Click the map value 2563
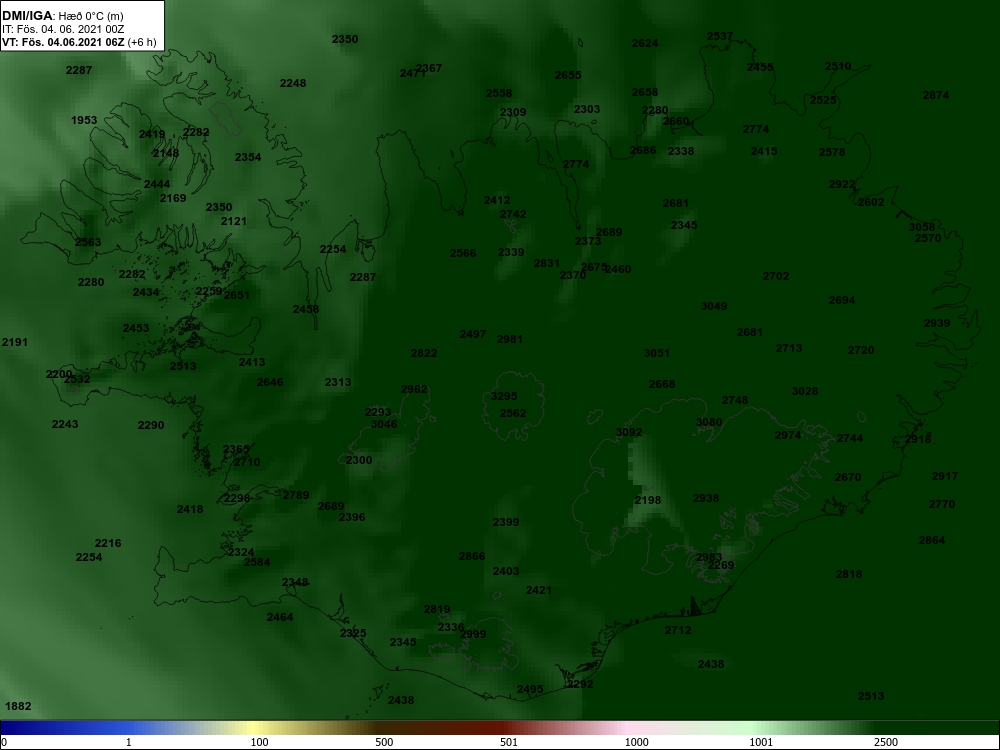Screen dimensions: 1000x750 (x=88, y=242)
